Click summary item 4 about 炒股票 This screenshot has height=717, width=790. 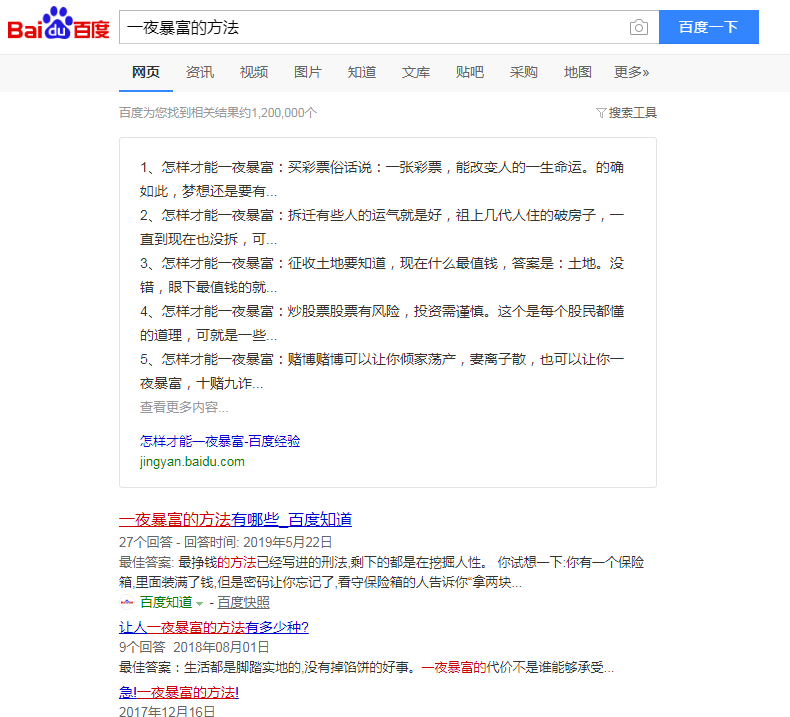point(381,323)
